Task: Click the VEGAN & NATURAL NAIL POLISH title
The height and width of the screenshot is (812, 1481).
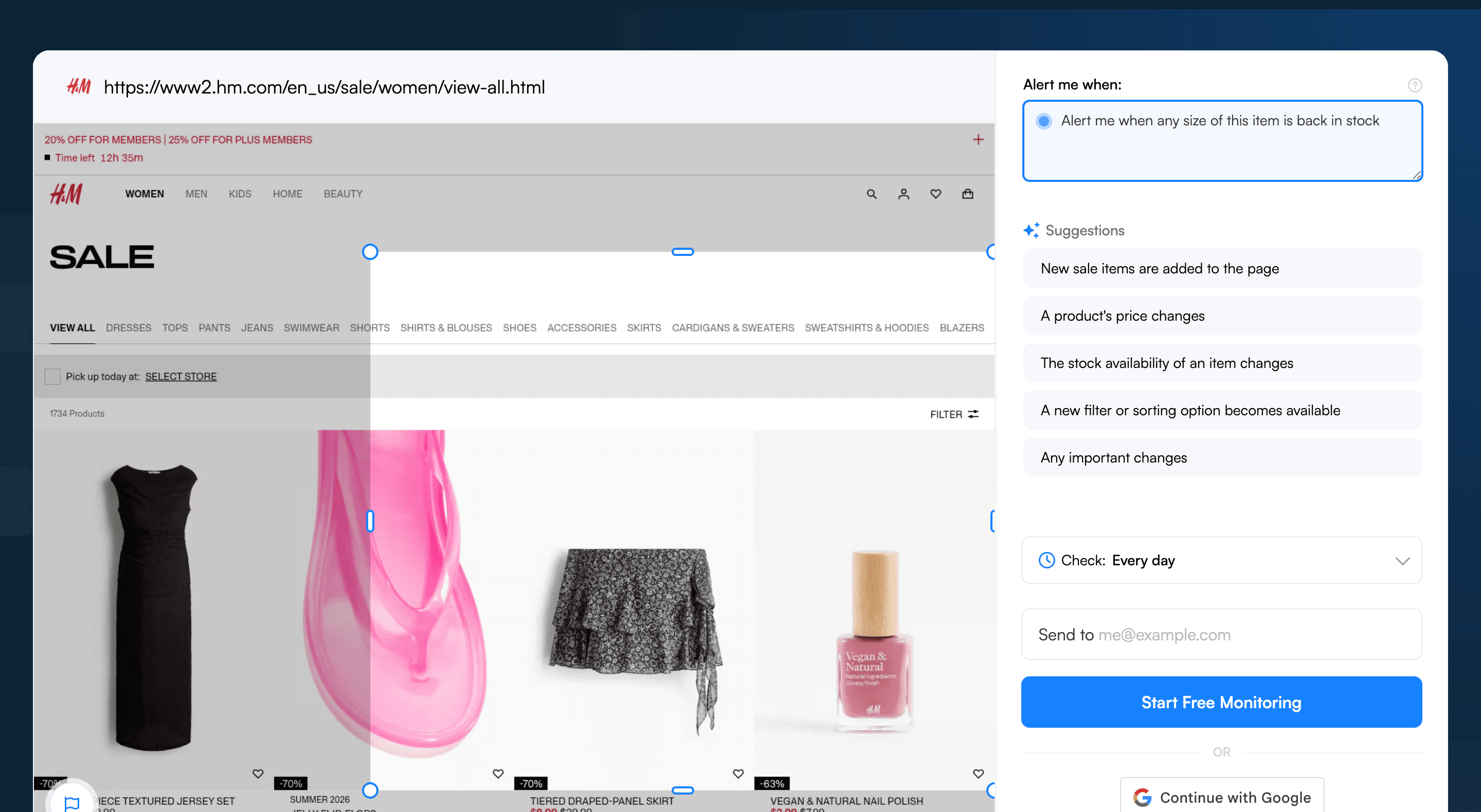Action: click(x=847, y=801)
